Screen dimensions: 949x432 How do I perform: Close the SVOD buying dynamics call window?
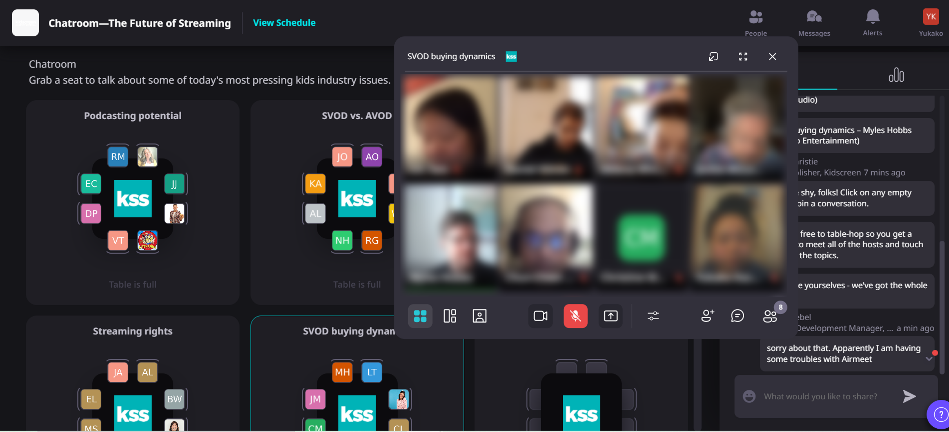[x=772, y=56]
